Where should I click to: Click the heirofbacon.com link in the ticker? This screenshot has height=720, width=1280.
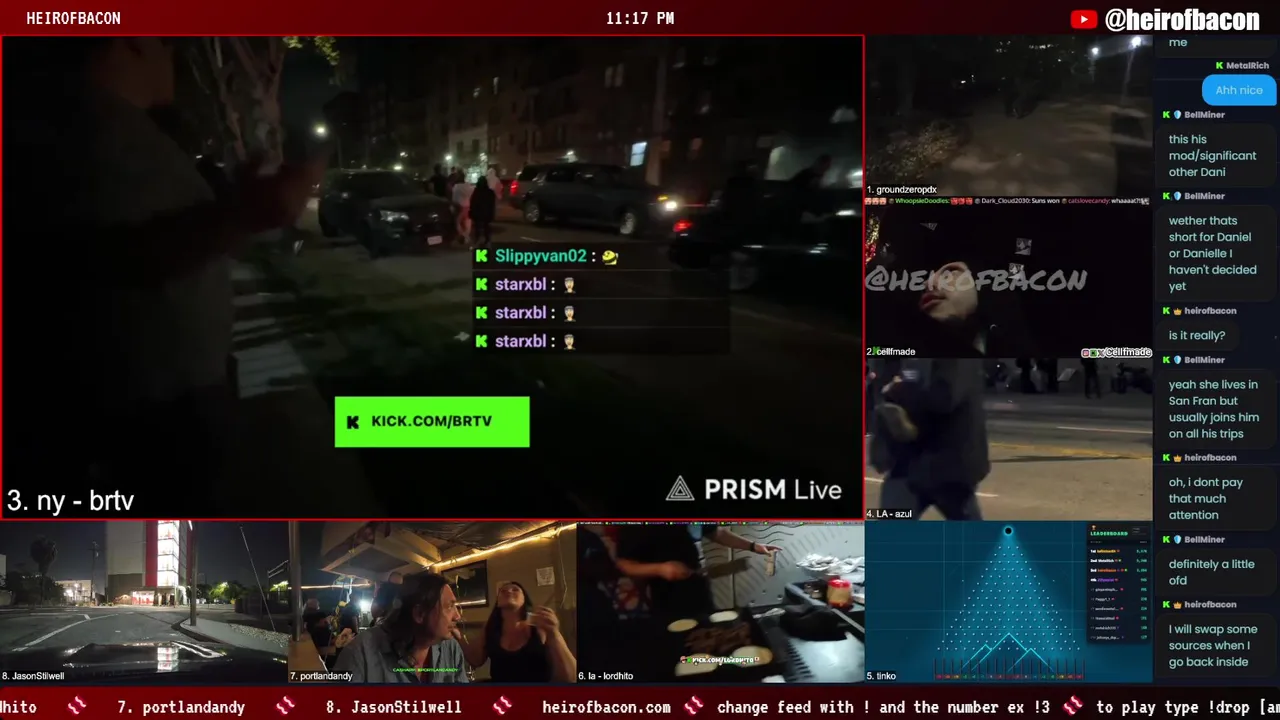point(606,707)
